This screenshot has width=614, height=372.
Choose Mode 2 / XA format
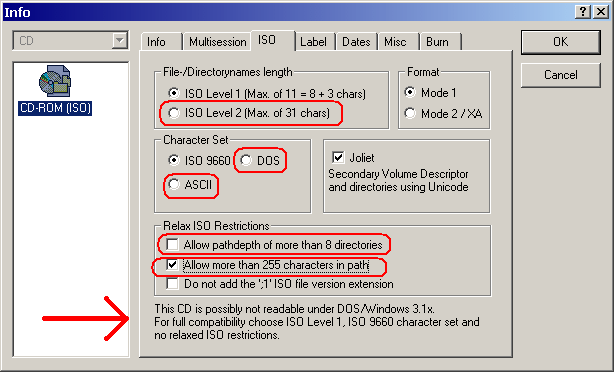tap(410, 113)
